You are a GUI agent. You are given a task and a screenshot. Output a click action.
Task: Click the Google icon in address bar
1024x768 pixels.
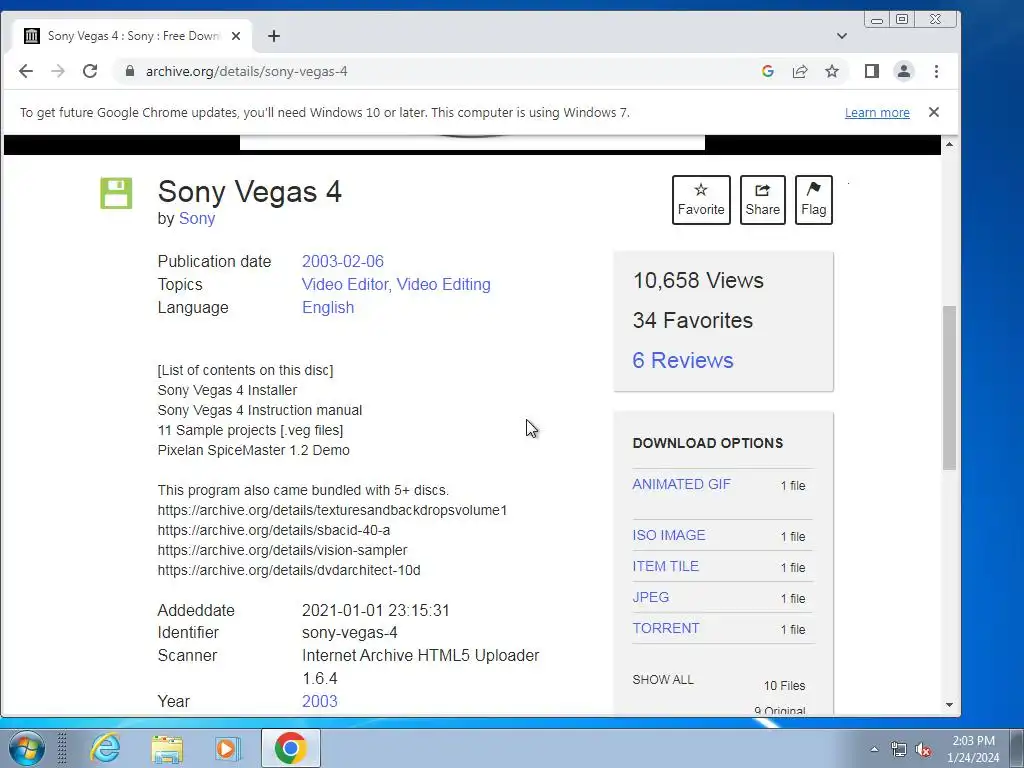pyautogui.click(x=768, y=71)
